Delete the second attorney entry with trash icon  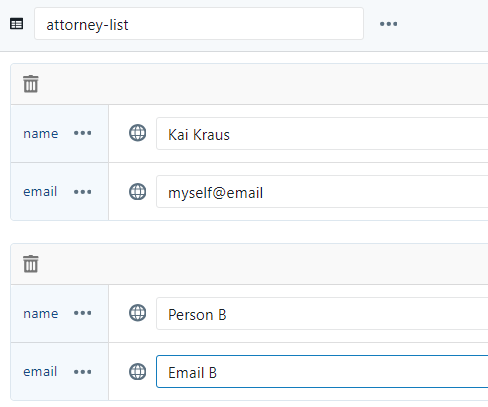[31, 264]
